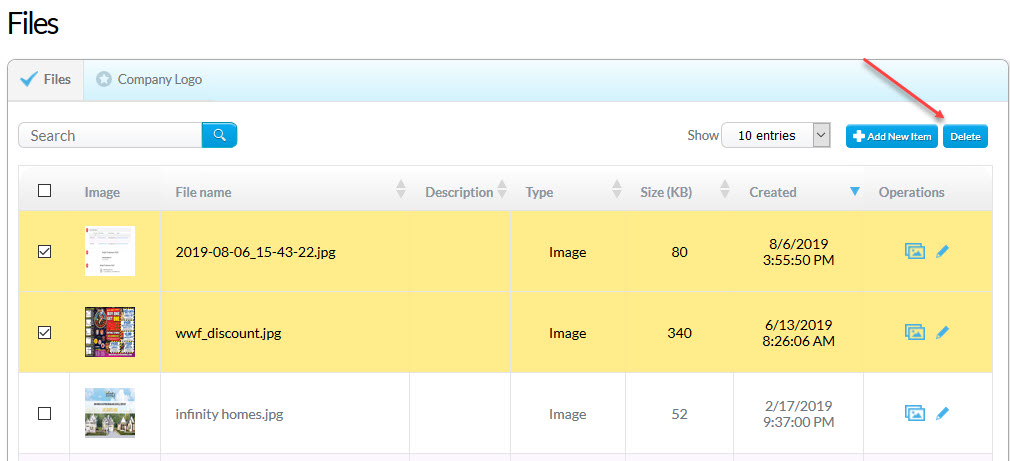This screenshot has height=461, width=1010.
Task: Click created date 8/6/2019 3:55:50 PM
Action: pyautogui.click(x=798, y=252)
